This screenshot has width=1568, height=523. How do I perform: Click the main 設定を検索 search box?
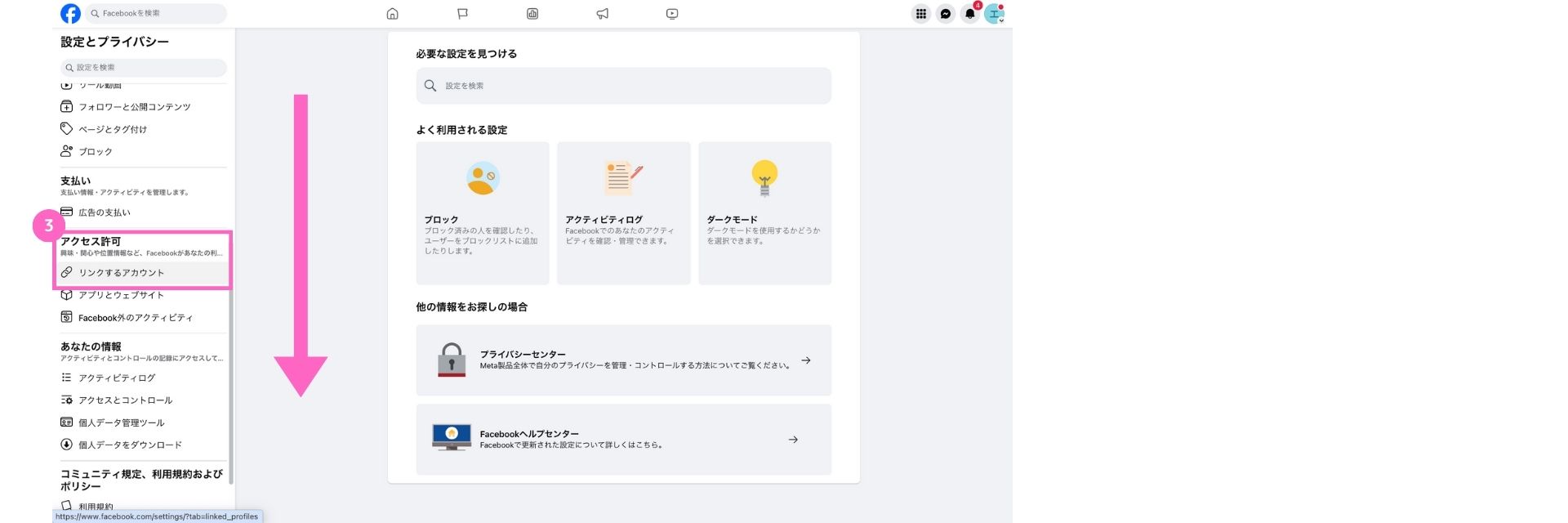[x=623, y=86]
